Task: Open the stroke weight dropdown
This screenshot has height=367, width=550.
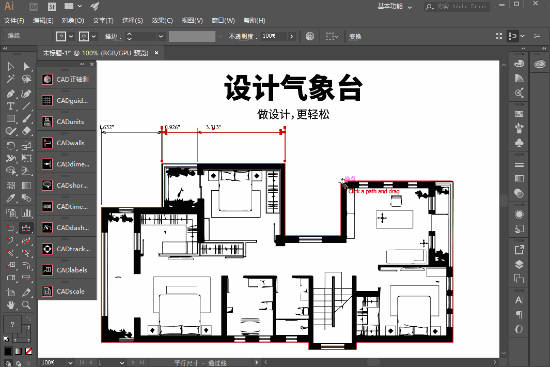Action: [x=161, y=36]
